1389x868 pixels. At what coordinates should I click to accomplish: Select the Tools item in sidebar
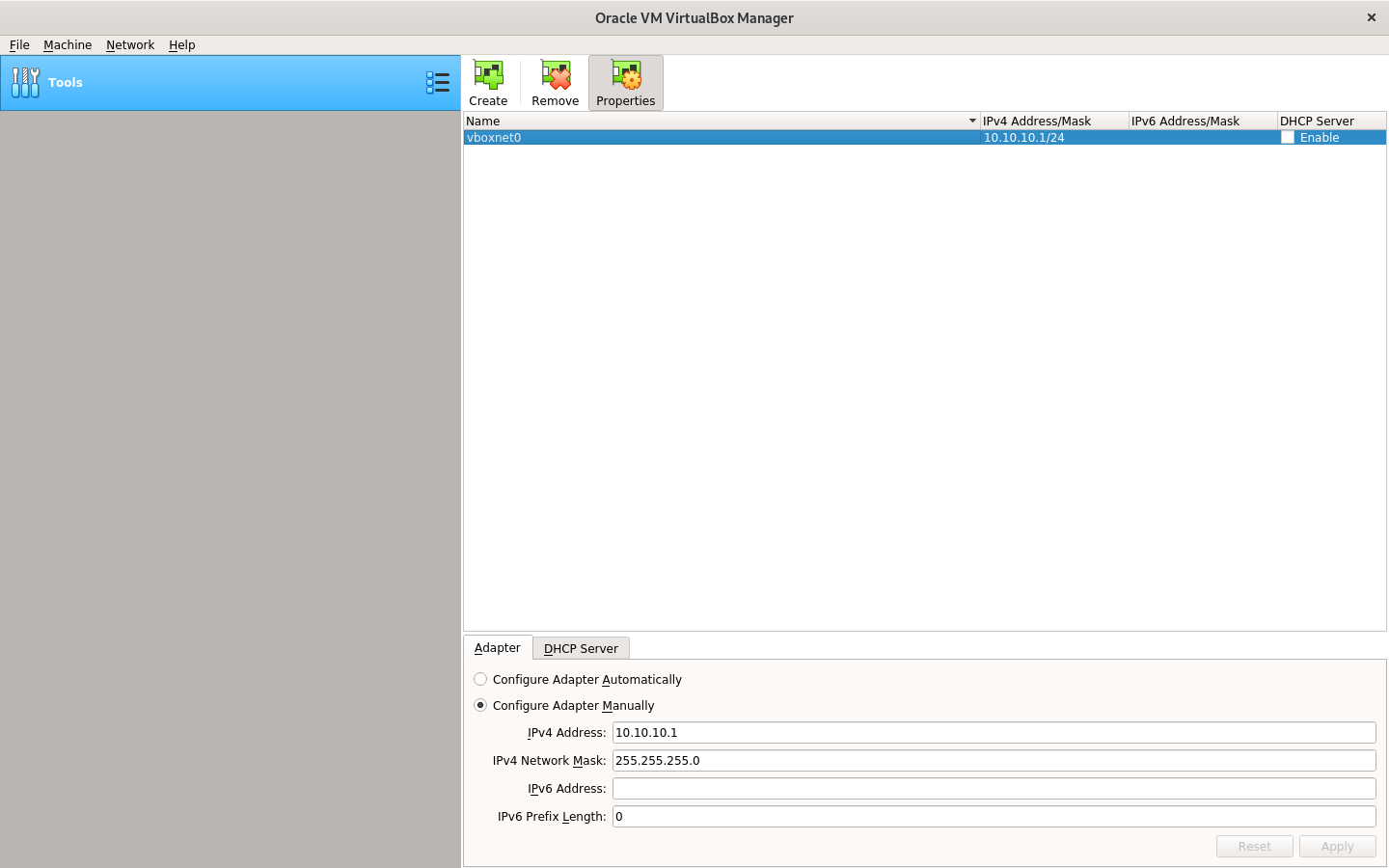point(231,83)
